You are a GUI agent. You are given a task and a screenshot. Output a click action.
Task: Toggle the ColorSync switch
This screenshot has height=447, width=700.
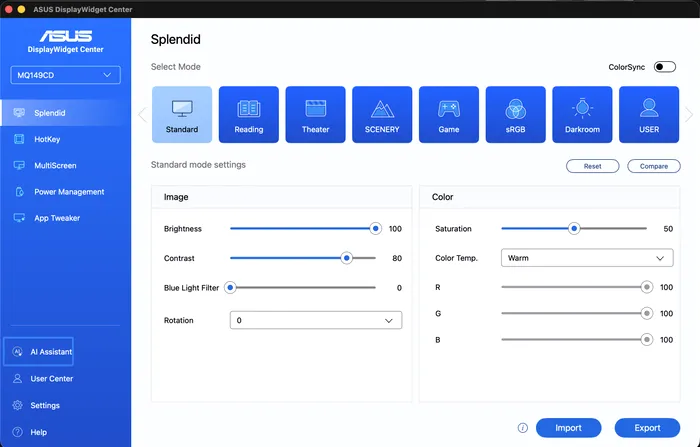click(x=665, y=67)
